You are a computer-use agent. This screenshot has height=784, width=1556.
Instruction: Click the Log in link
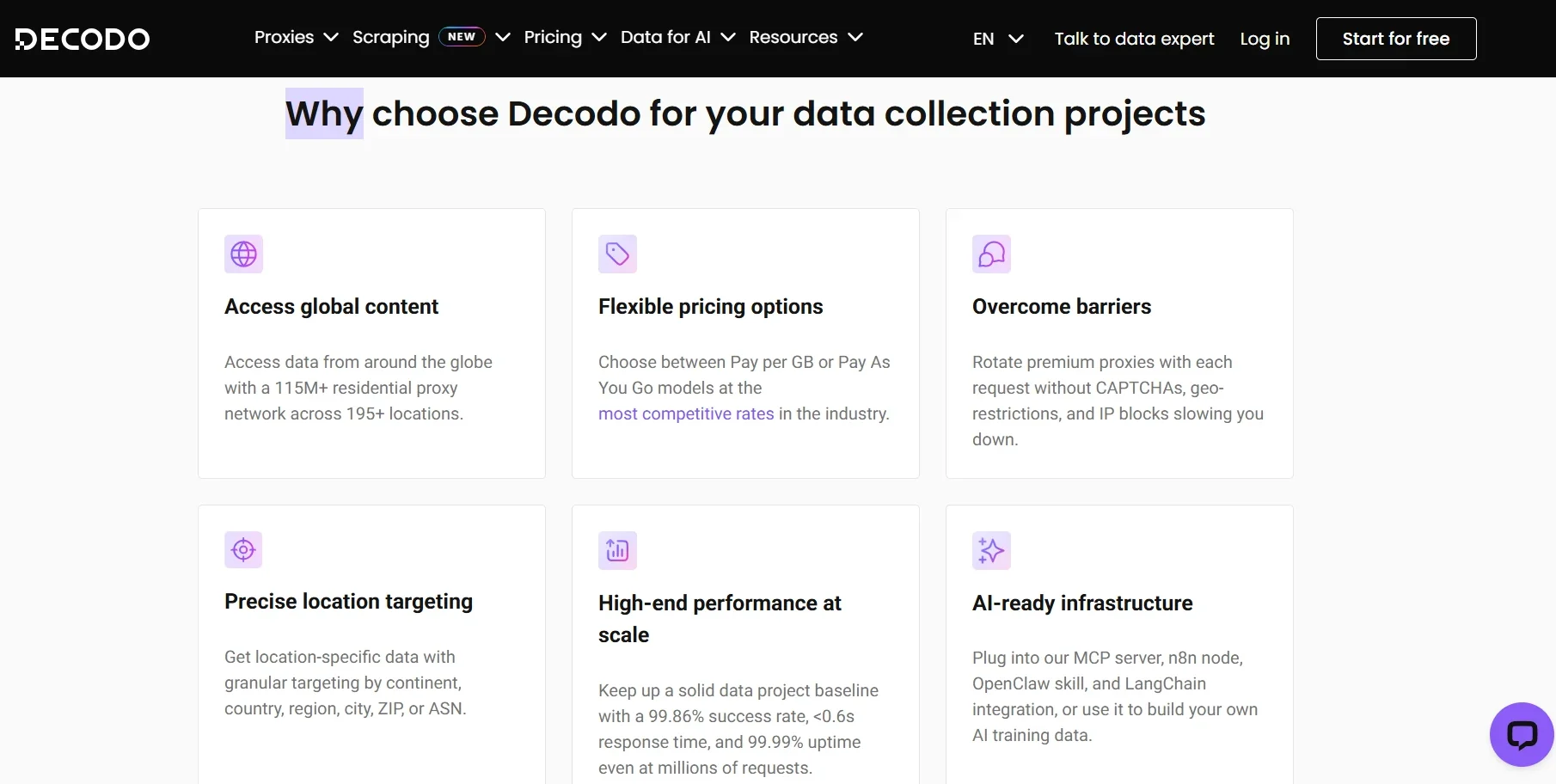pyautogui.click(x=1265, y=39)
